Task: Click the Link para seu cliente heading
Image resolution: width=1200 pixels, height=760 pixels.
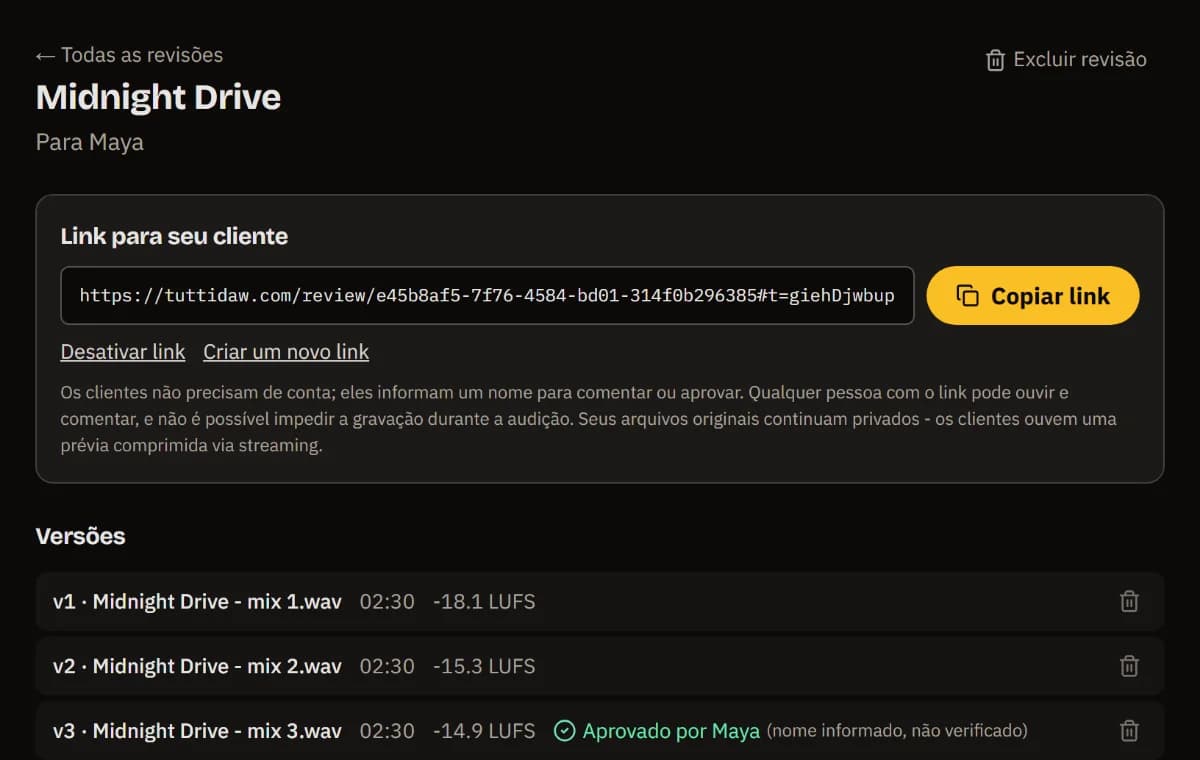Action: coord(174,237)
